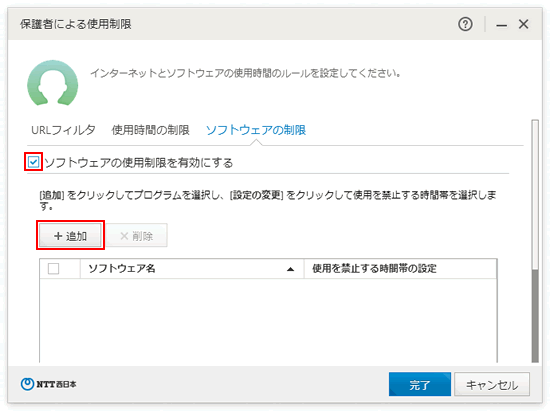Click the キャンセル button

coord(492,384)
